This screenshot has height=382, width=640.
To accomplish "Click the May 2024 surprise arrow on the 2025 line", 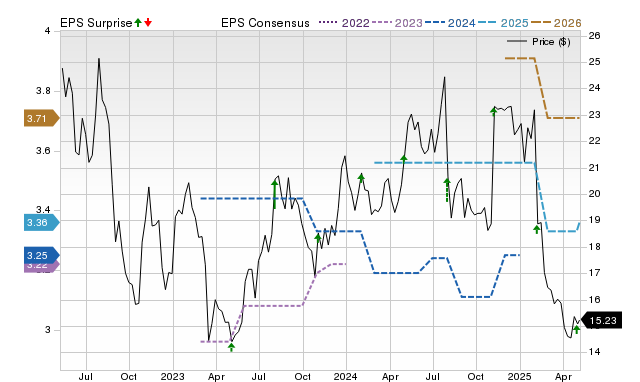I will [404, 160].
